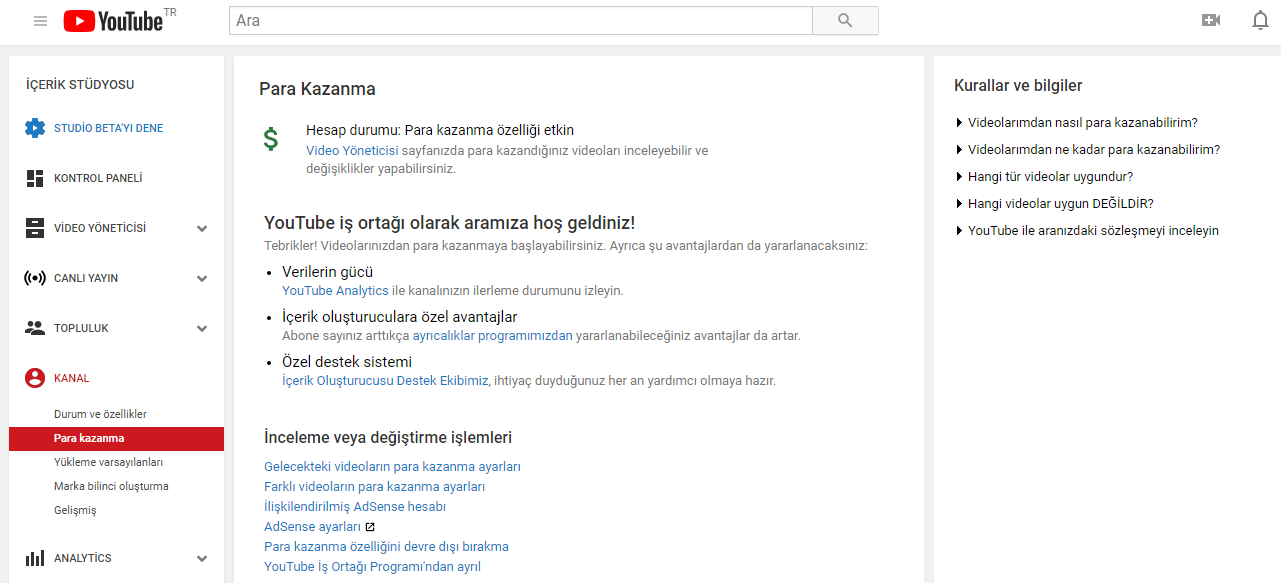This screenshot has height=583, width=1281.
Task: Click the Kontrol Paneli dashboard icon
Action: [35, 178]
